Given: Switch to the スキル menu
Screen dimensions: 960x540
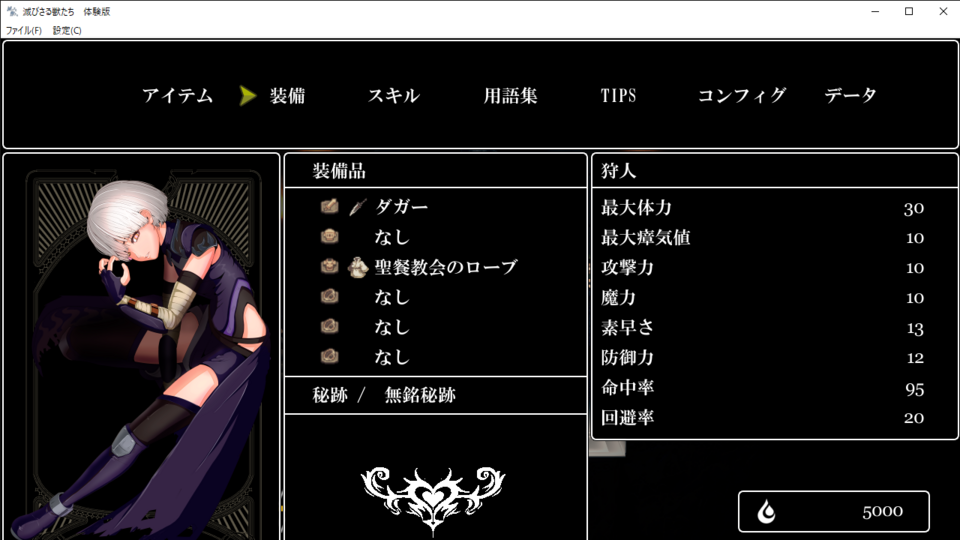Looking at the screenshot, I should [394, 96].
